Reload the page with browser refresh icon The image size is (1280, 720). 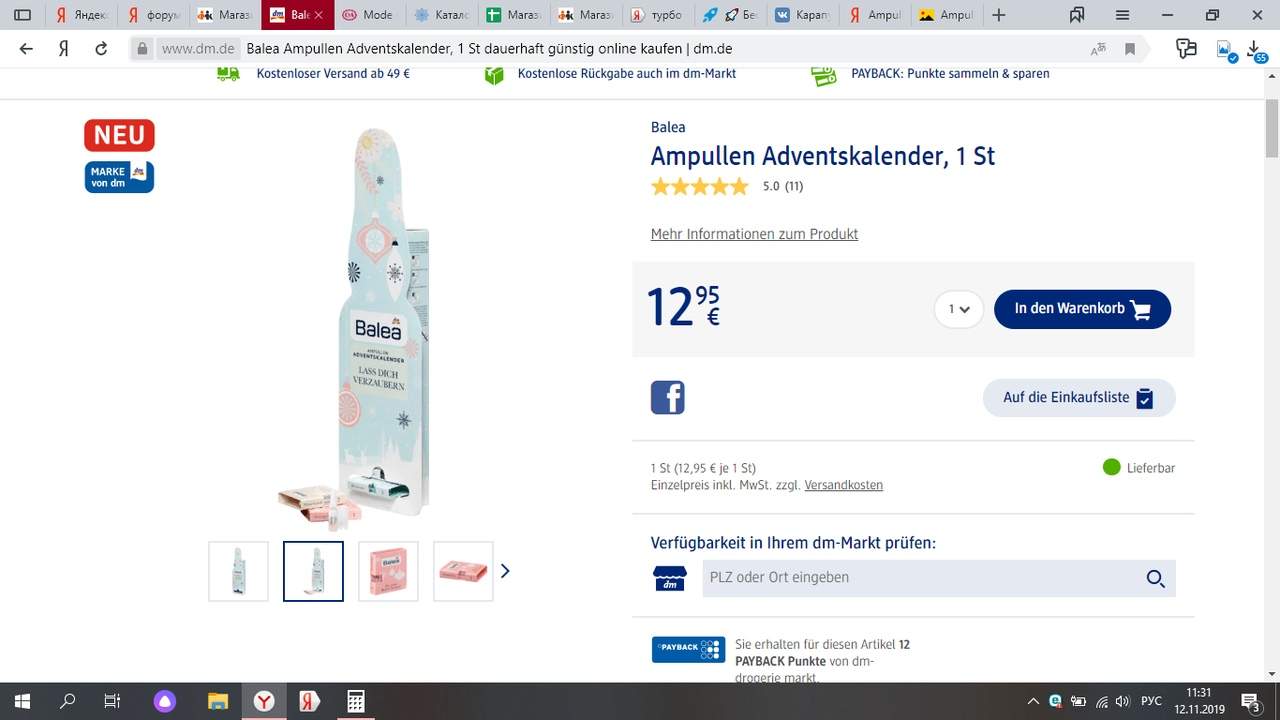100,49
